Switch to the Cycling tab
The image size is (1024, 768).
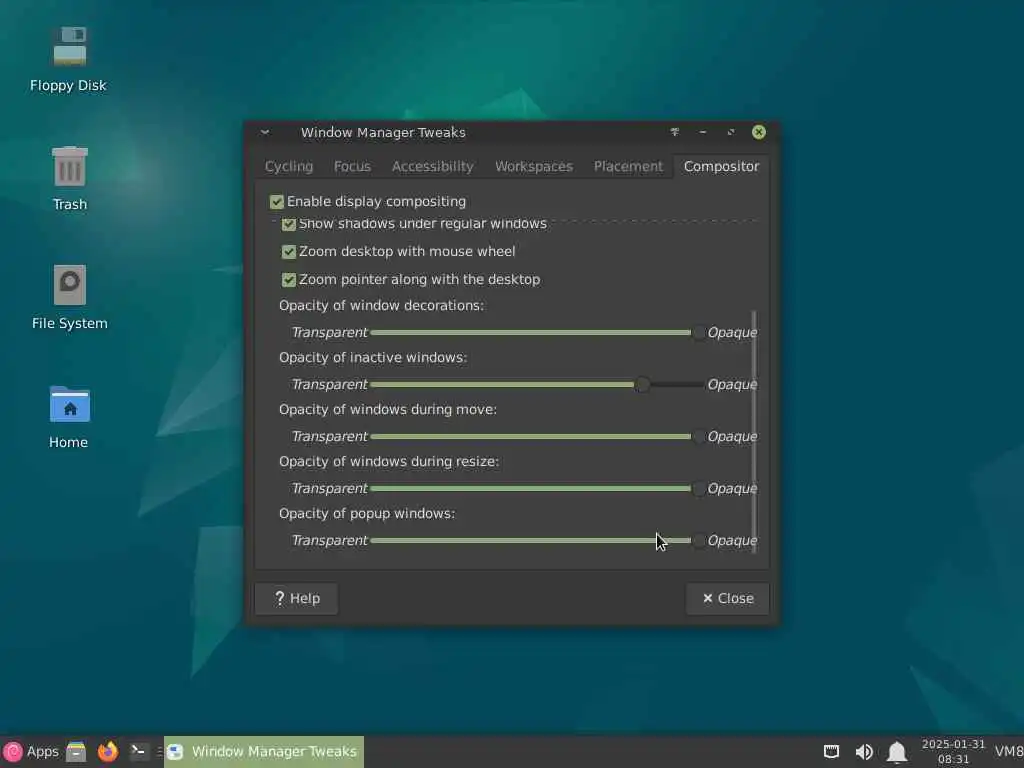point(289,167)
